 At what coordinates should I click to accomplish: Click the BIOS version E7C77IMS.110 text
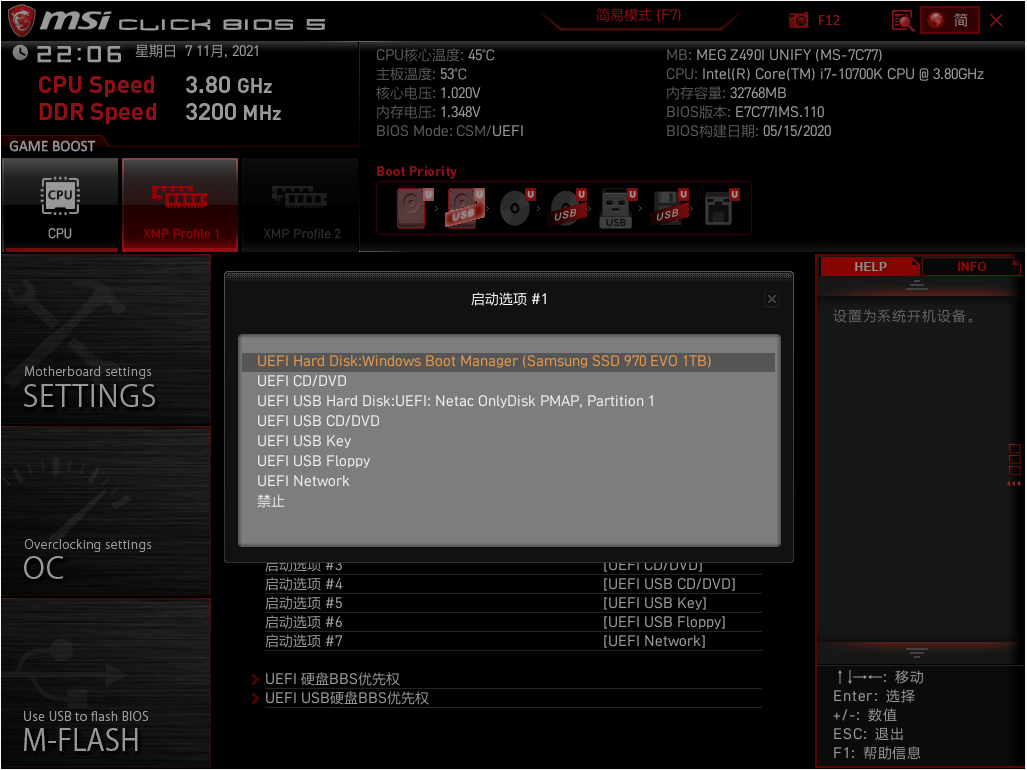coord(745,112)
